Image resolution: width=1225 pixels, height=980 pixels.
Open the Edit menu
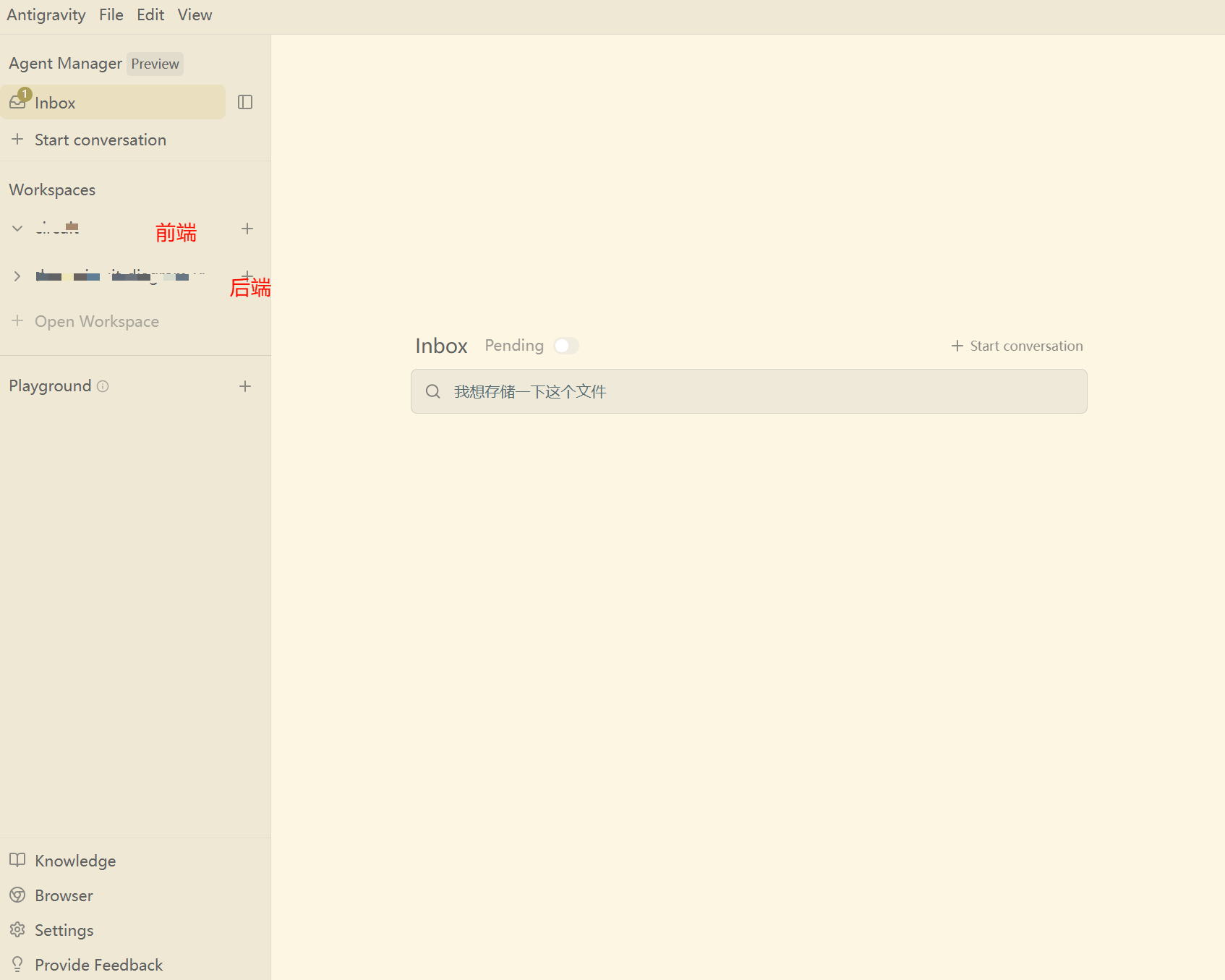[x=150, y=14]
